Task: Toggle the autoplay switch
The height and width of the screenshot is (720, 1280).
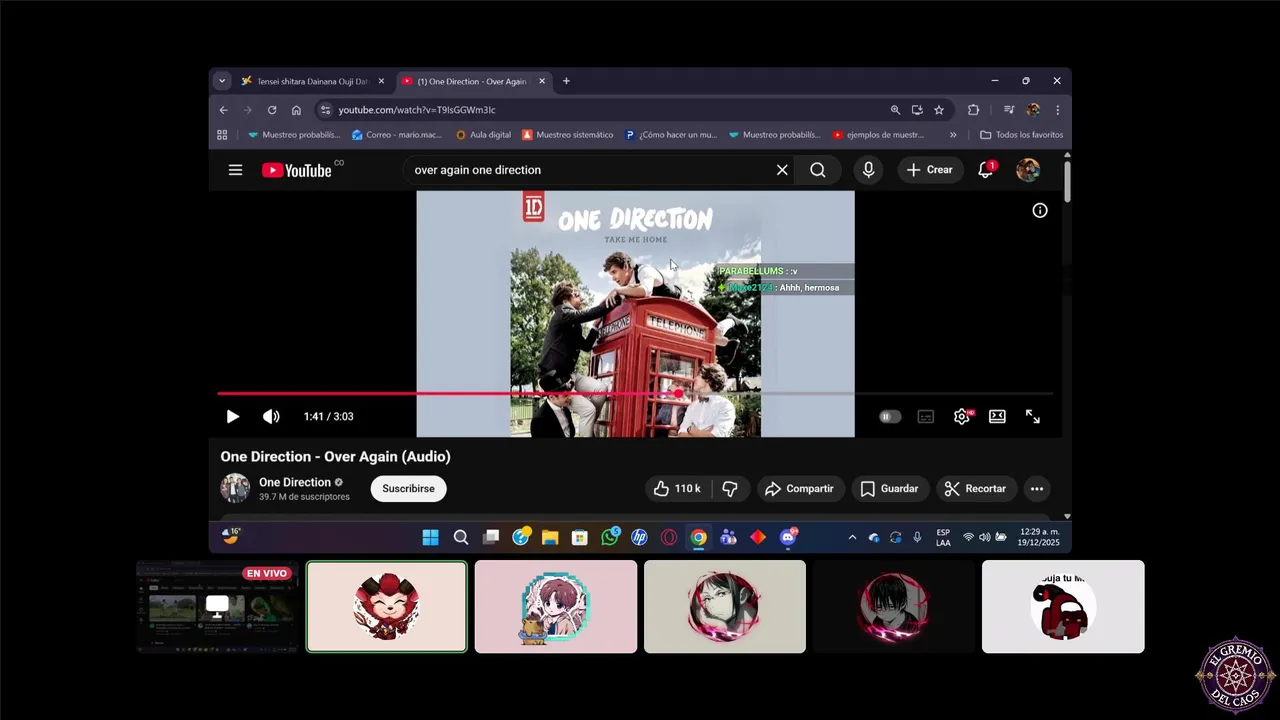Action: 890,417
